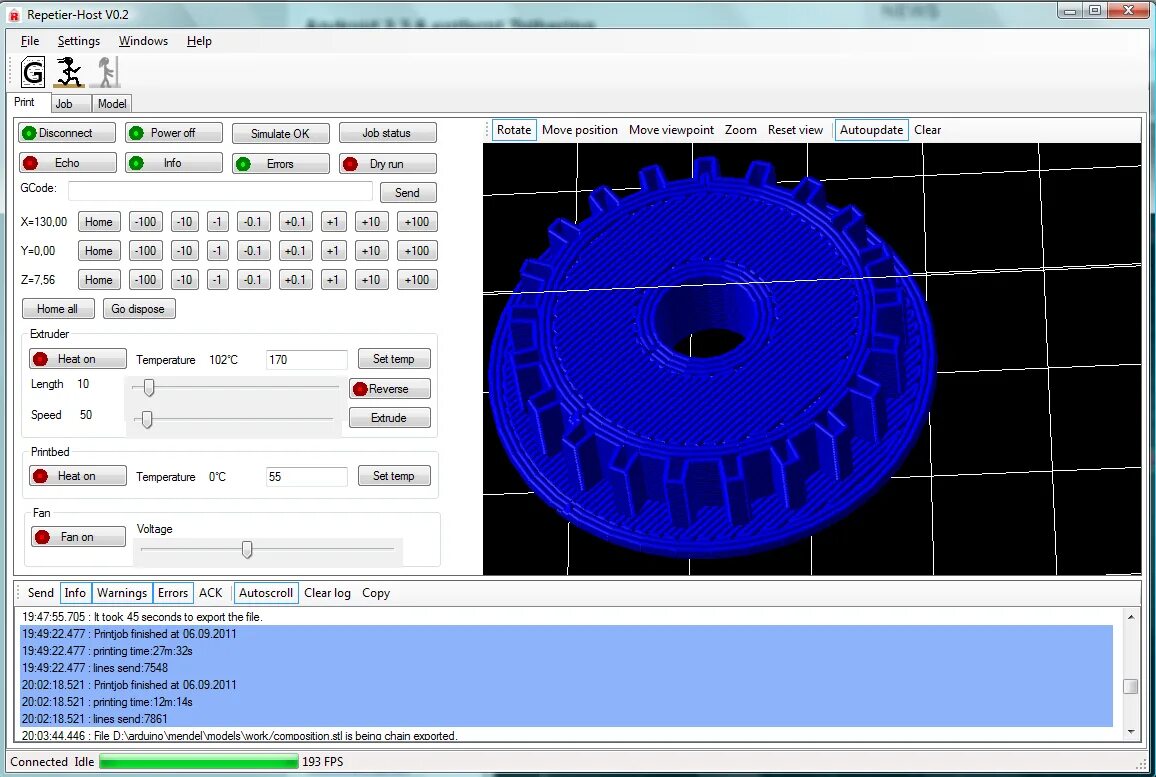
Task: Click the Job status button
Action: 387,133
